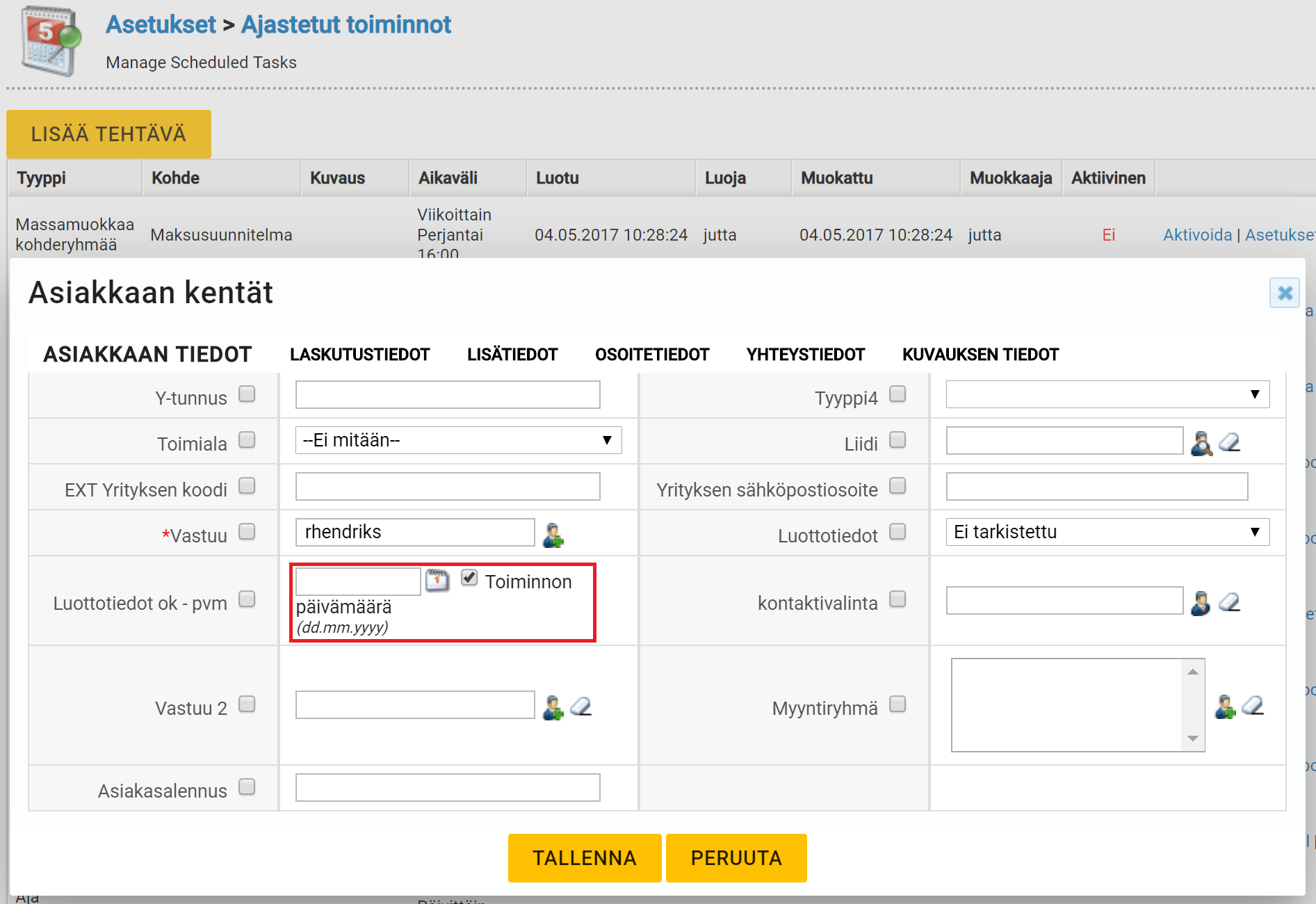The image size is (1316, 904).
Task: Open the Toimiala dropdown
Action: coord(458,440)
